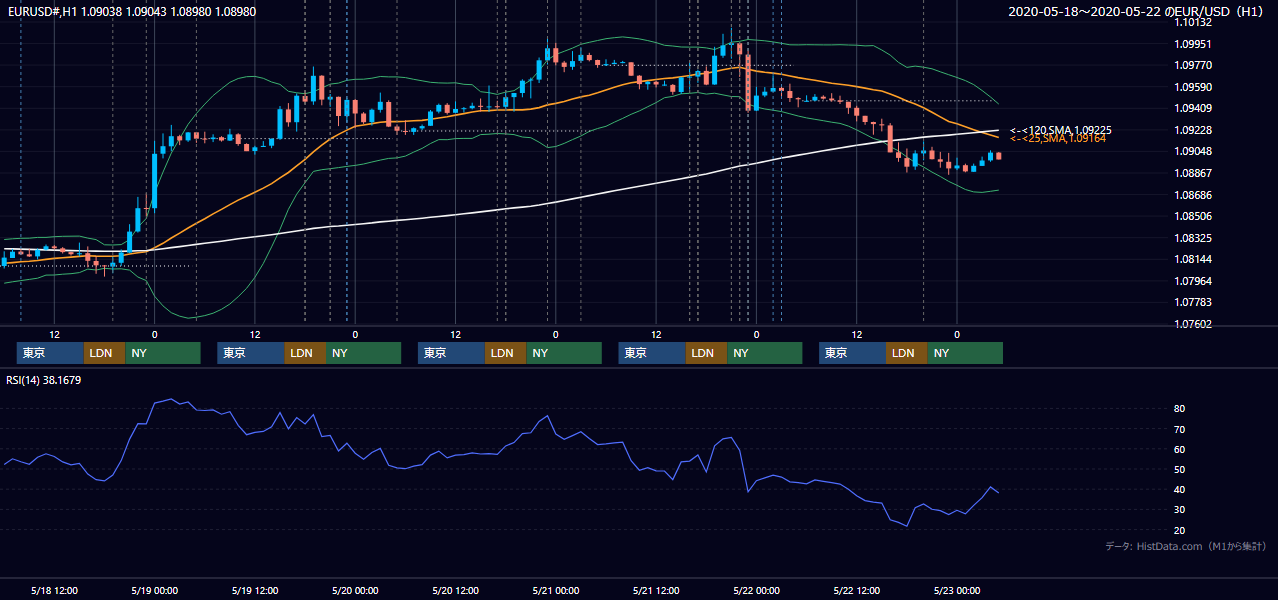Select the 5/19 12:00 time axis label

pos(255,590)
